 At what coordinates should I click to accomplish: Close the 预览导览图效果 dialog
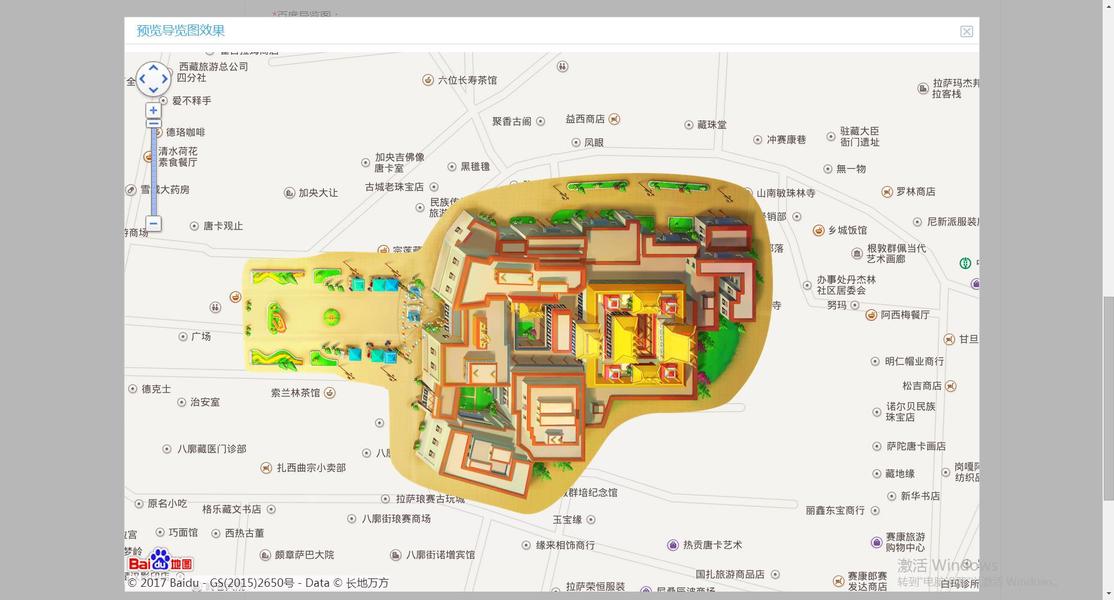pyautogui.click(x=966, y=31)
